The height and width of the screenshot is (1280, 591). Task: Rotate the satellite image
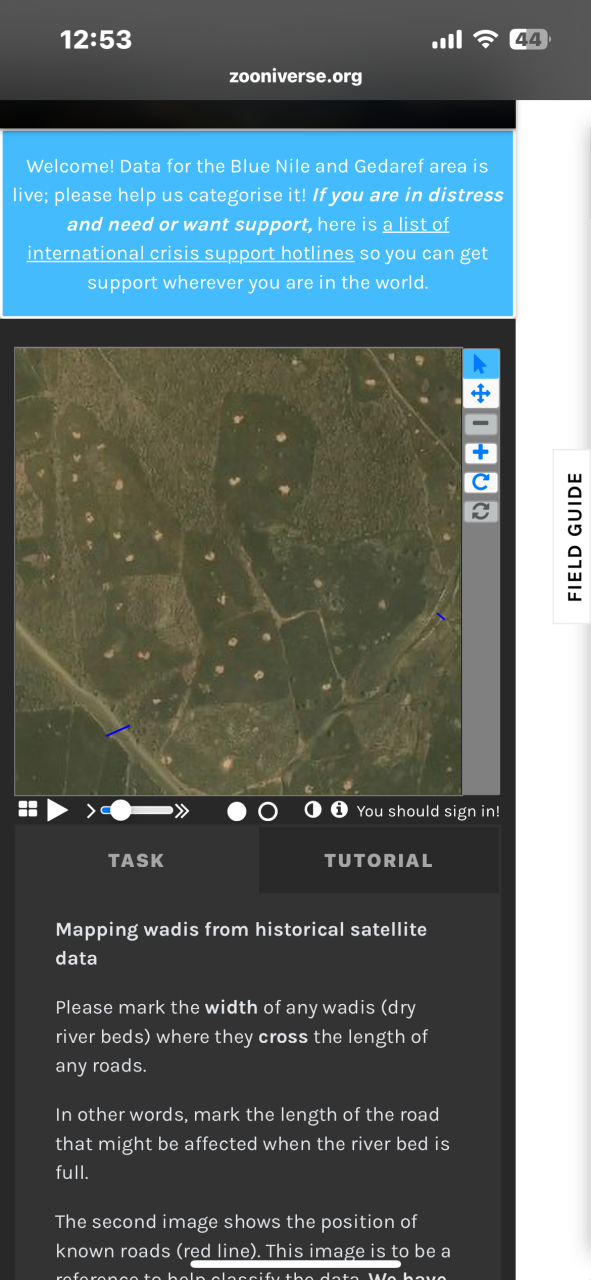point(481,482)
